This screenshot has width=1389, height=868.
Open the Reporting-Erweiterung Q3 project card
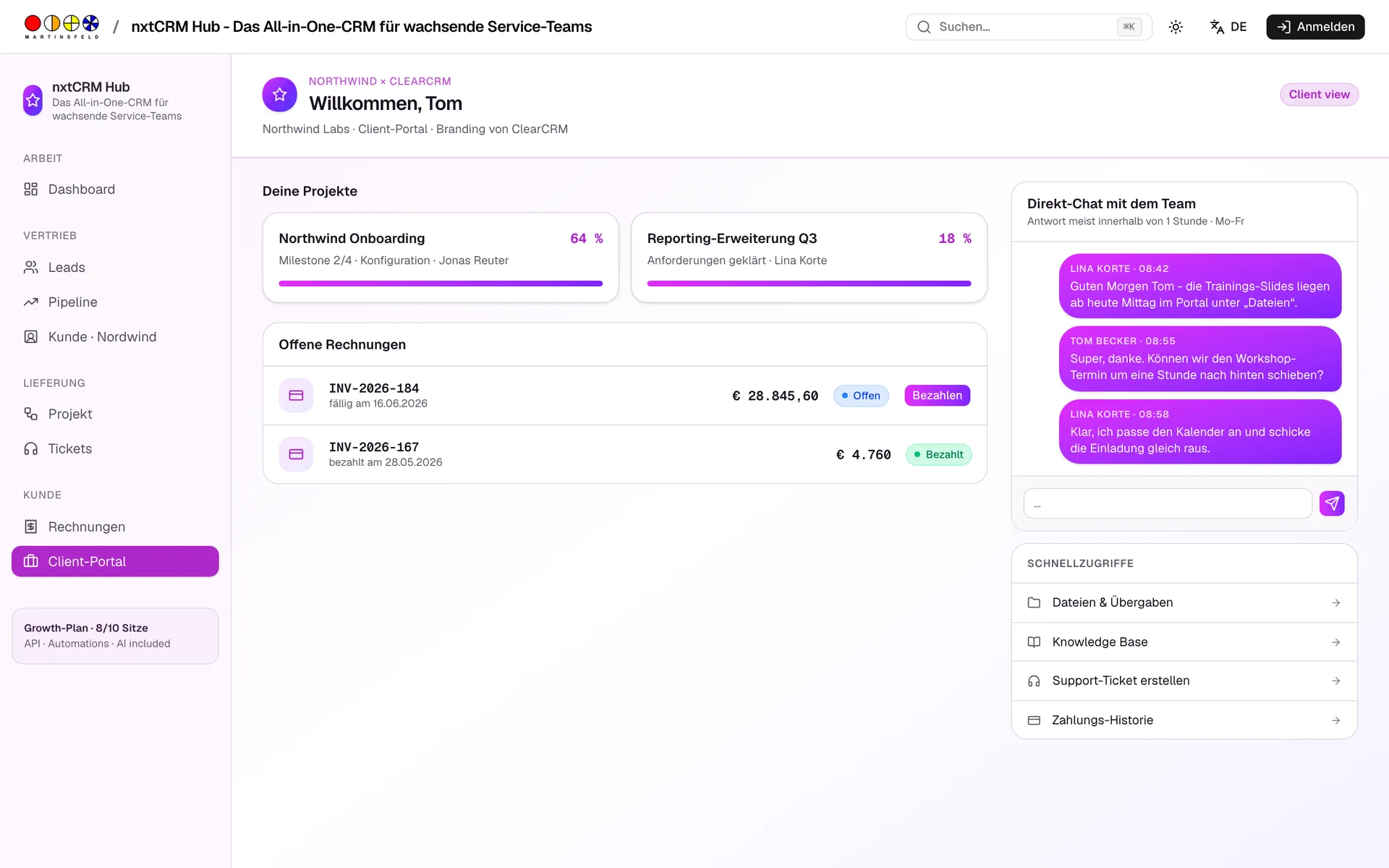point(809,258)
